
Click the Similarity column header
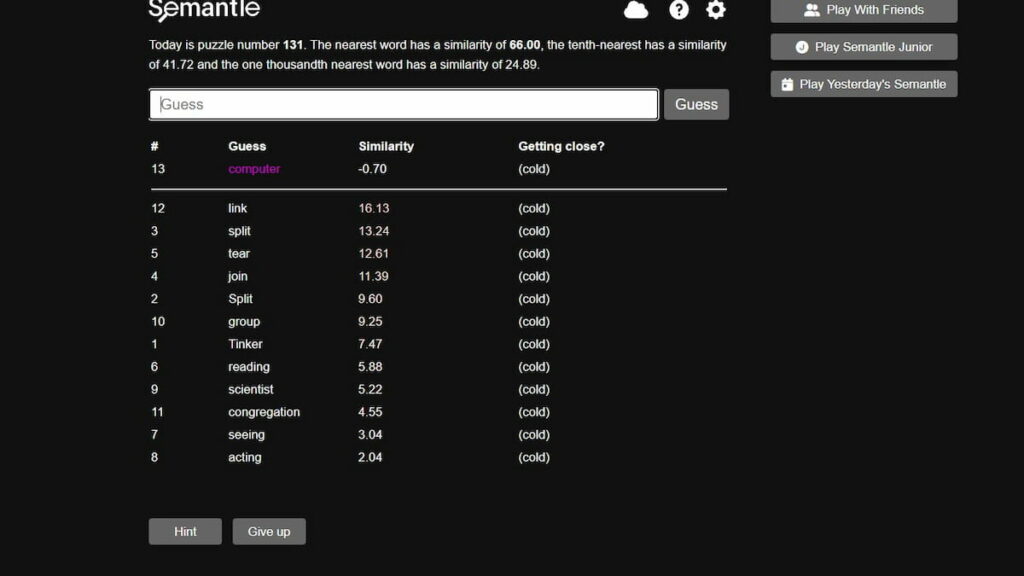pos(387,145)
